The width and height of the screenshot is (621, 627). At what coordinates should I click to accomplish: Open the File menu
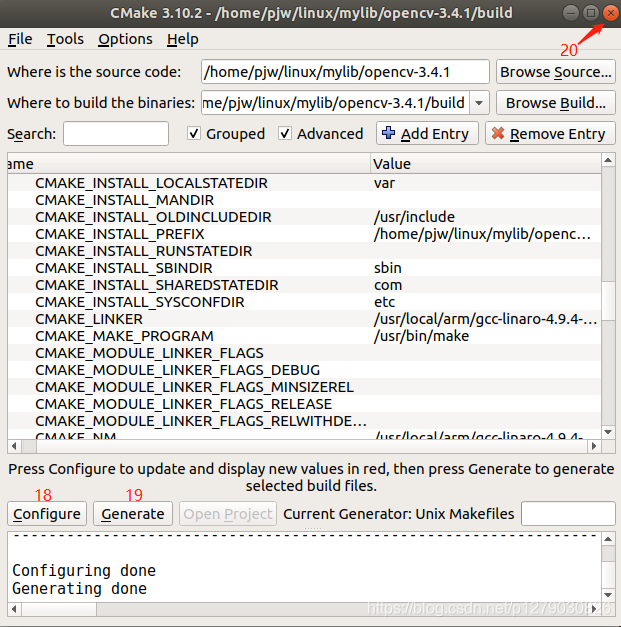[20, 39]
